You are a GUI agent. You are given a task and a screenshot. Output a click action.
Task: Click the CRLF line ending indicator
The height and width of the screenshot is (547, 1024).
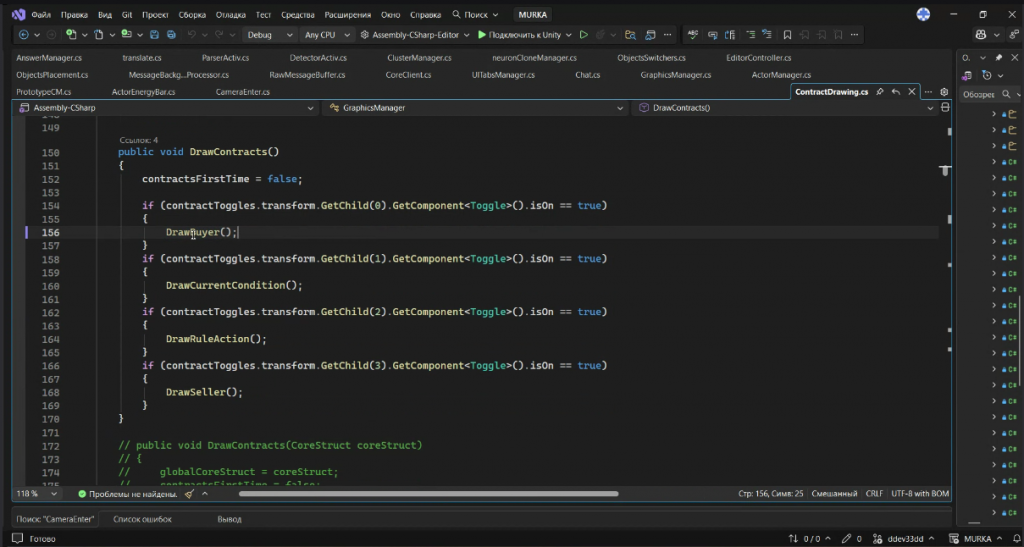(876, 493)
